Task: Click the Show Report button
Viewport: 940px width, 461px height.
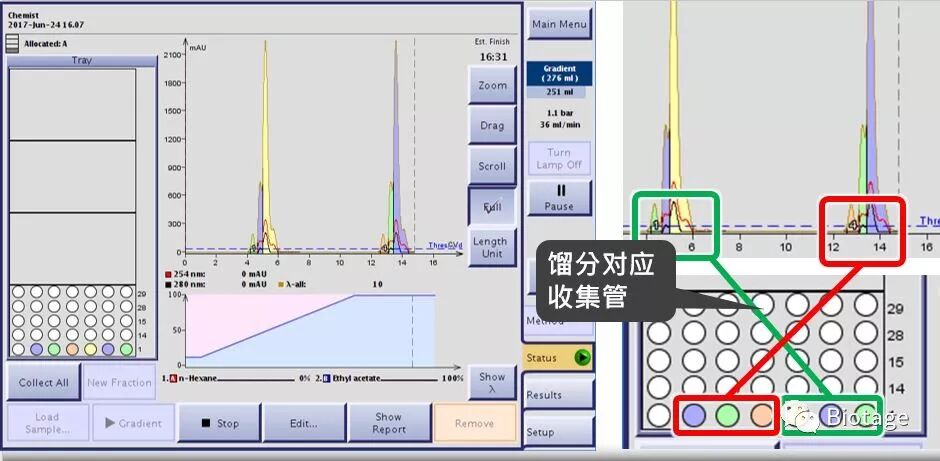Action: pyautogui.click(x=389, y=423)
